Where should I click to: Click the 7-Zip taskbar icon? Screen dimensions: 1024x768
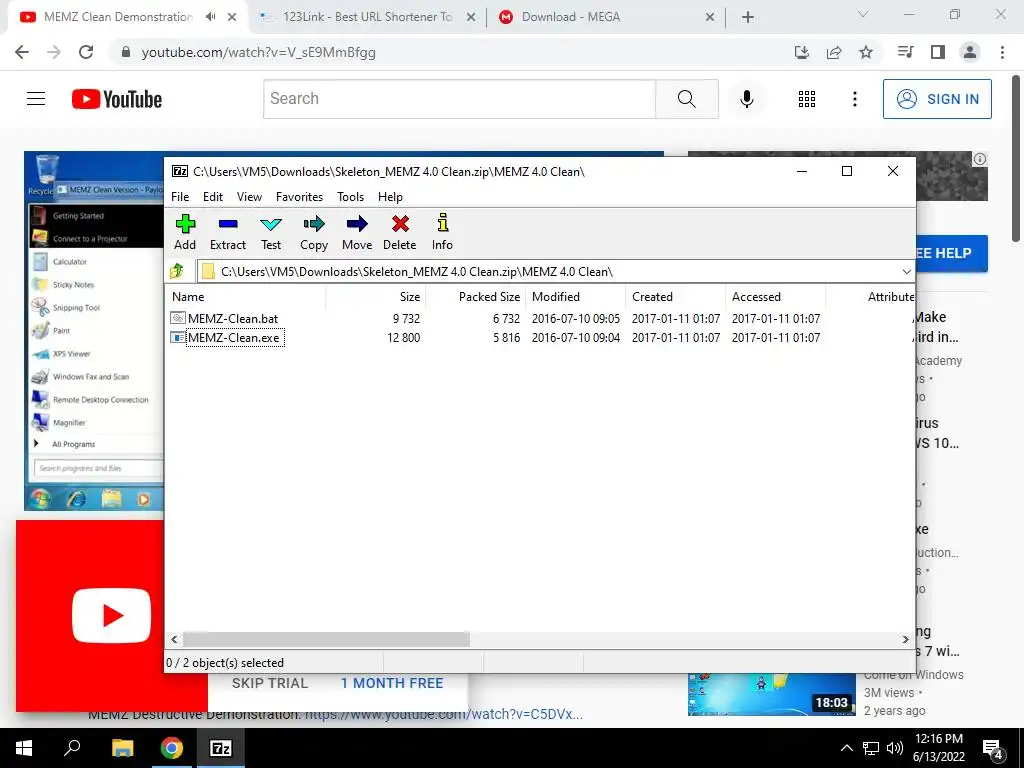click(221, 748)
